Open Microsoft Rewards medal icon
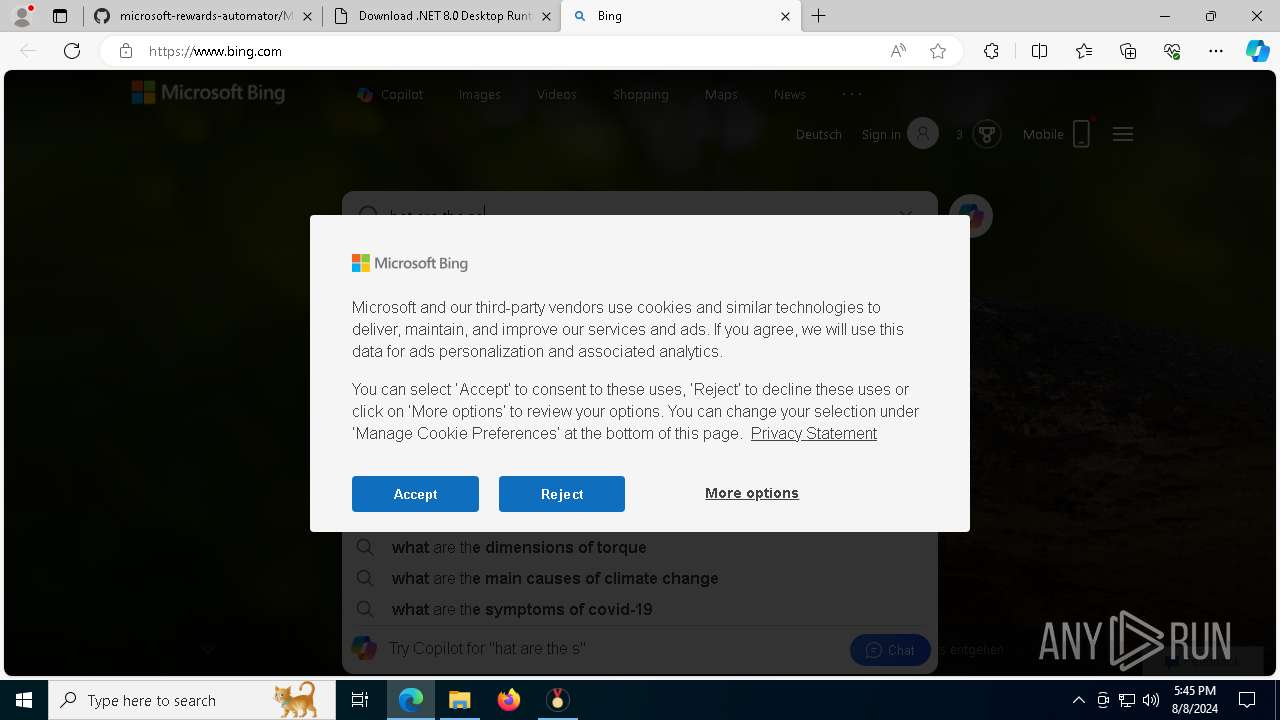This screenshot has height=720, width=1280. click(x=987, y=134)
